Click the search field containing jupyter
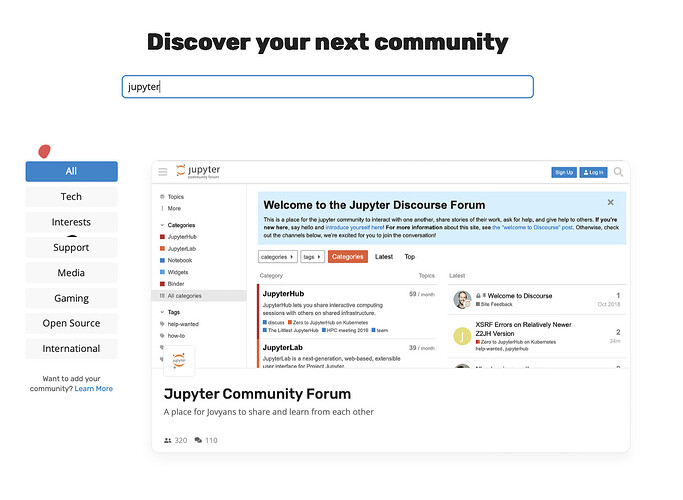Viewport: 683px width, 500px height. (x=328, y=87)
